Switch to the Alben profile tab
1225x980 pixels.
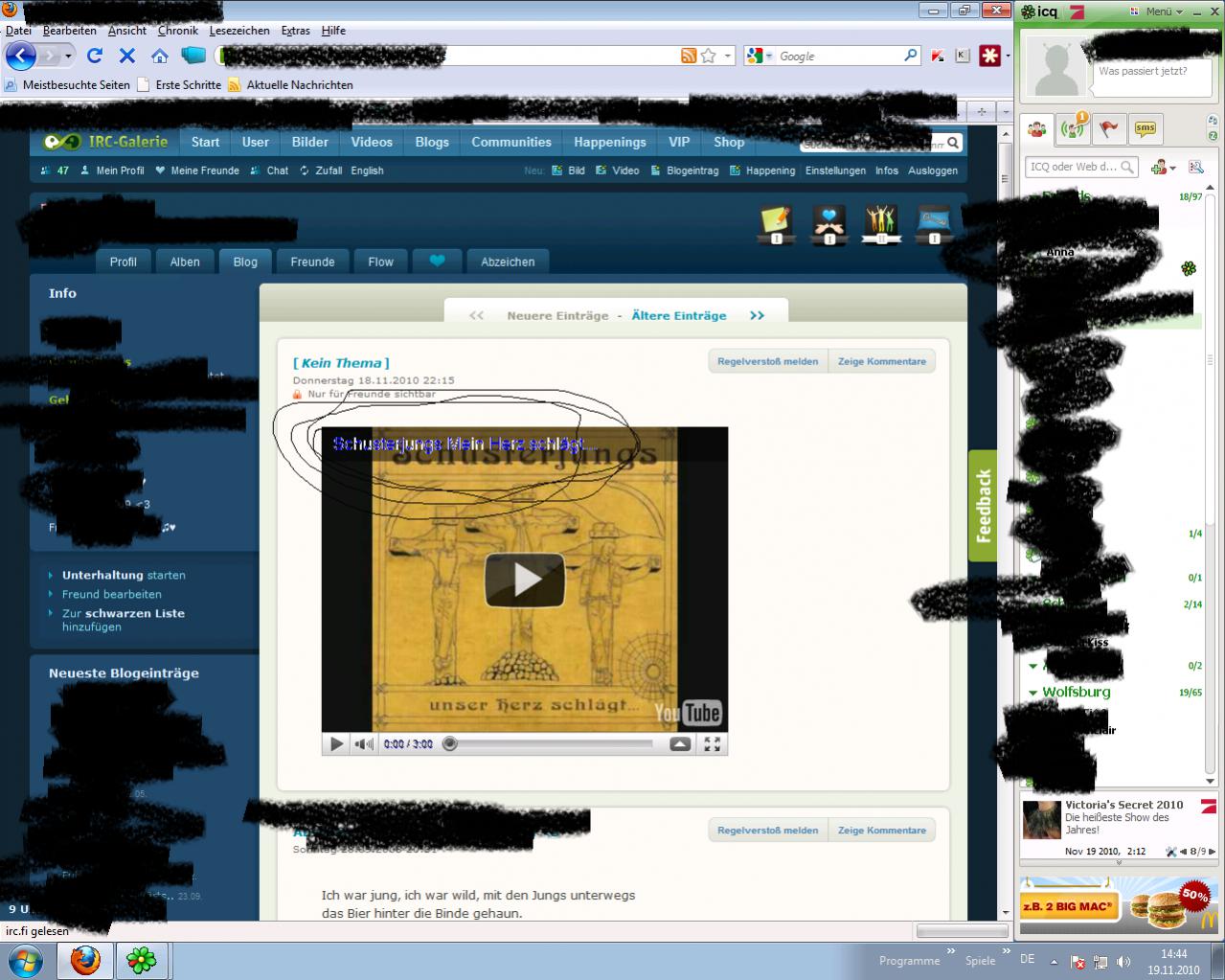[x=185, y=262]
